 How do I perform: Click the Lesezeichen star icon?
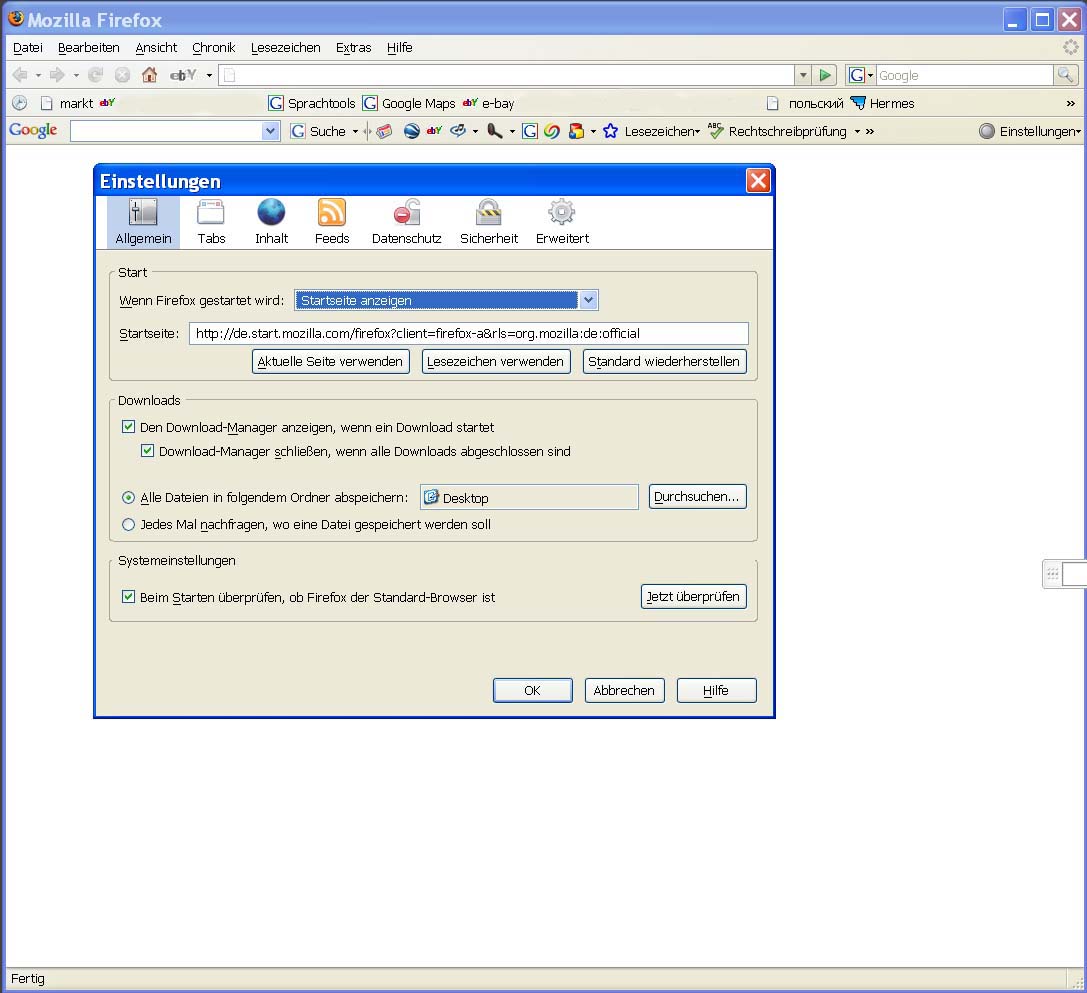(610, 131)
